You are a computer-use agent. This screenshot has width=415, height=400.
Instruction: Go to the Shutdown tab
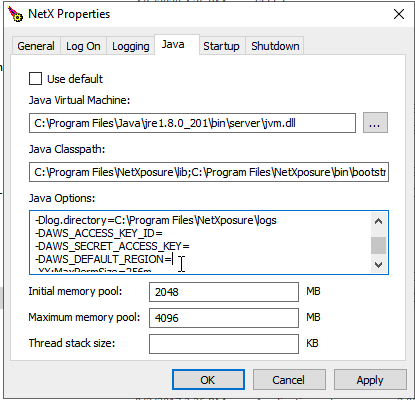coord(275,46)
